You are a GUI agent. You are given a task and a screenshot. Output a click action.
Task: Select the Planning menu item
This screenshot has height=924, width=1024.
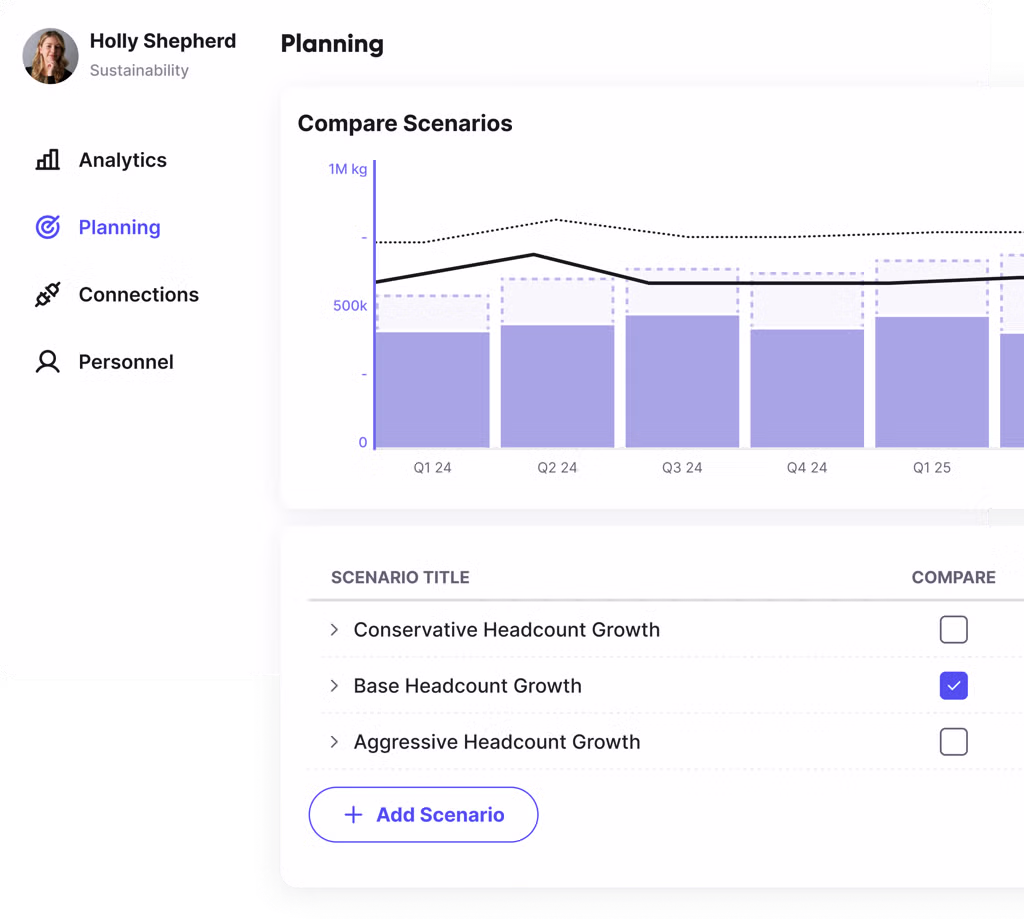[99, 227]
